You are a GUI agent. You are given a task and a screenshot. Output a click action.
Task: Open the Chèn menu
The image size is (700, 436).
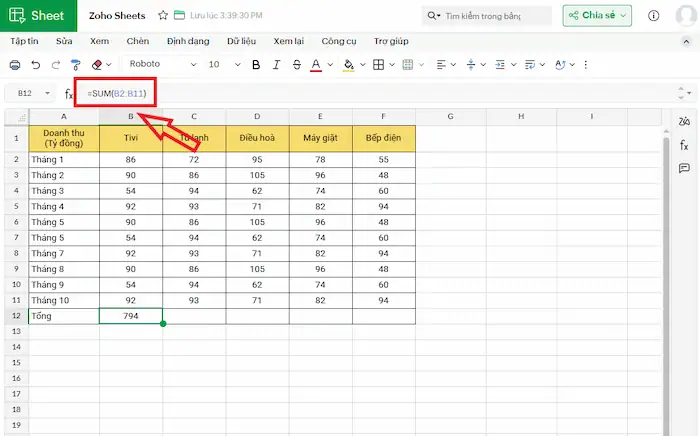point(138,41)
